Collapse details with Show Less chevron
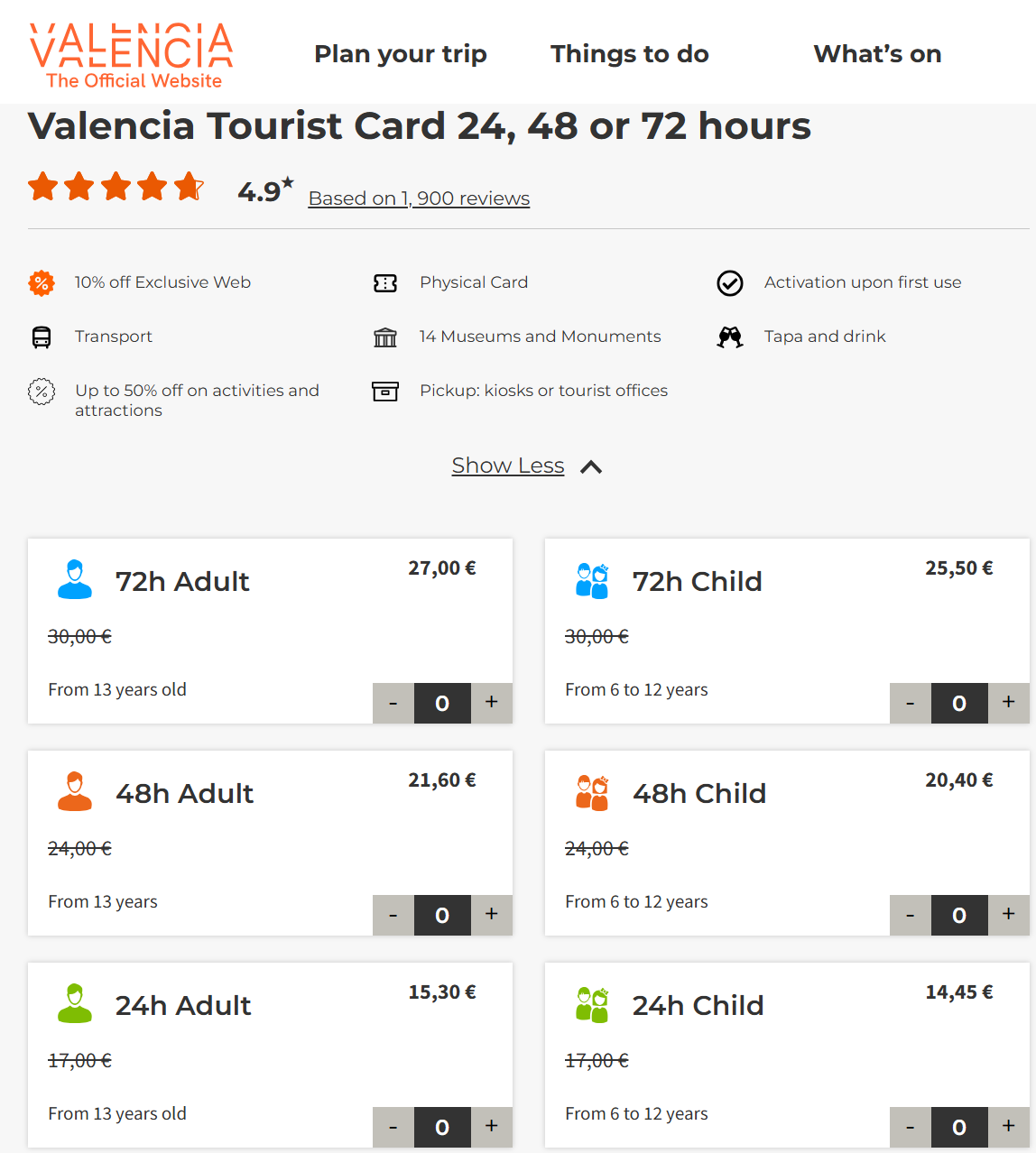The height and width of the screenshot is (1153, 1036). tap(591, 467)
